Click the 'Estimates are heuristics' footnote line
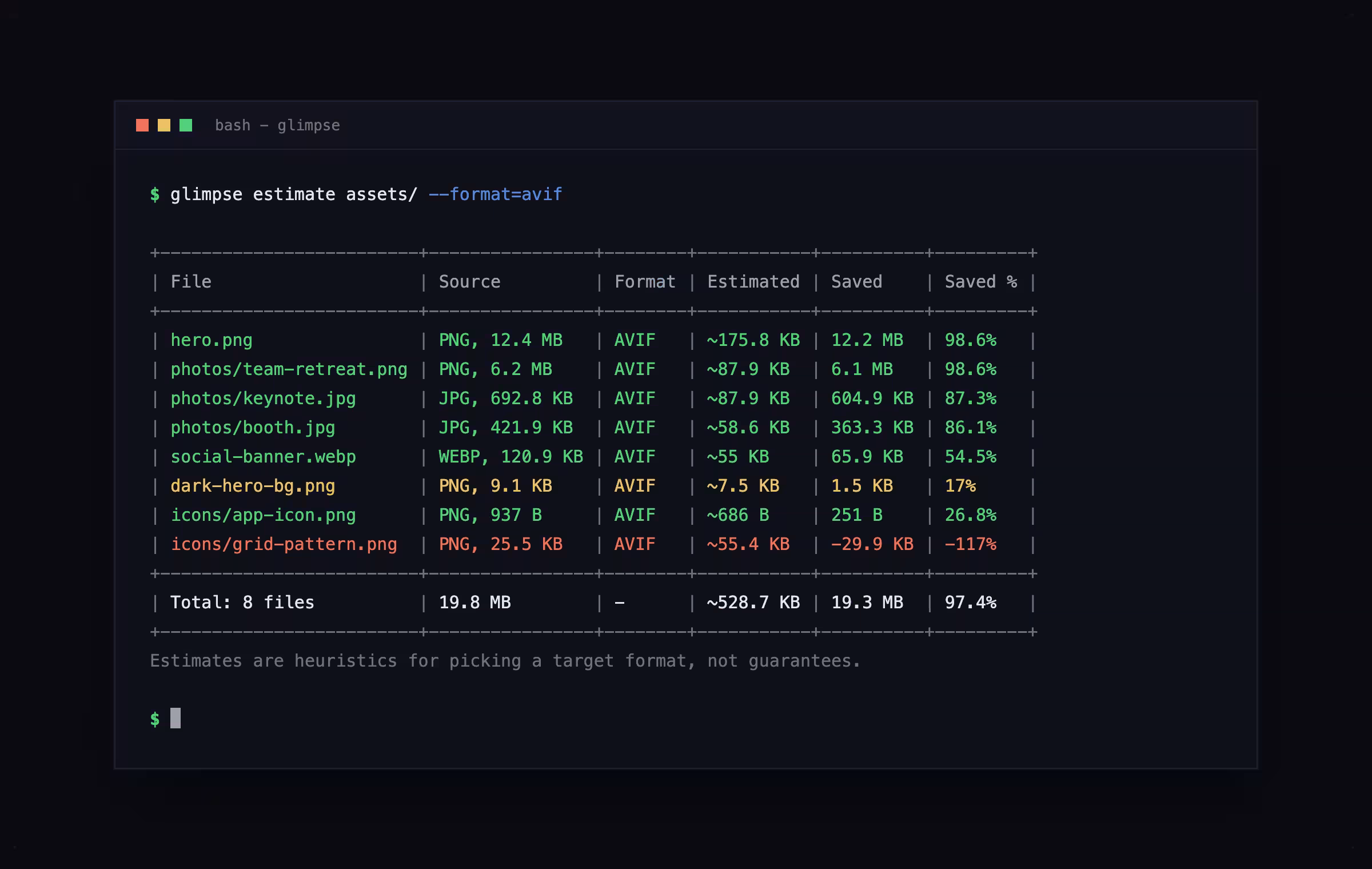 pyautogui.click(x=505, y=661)
